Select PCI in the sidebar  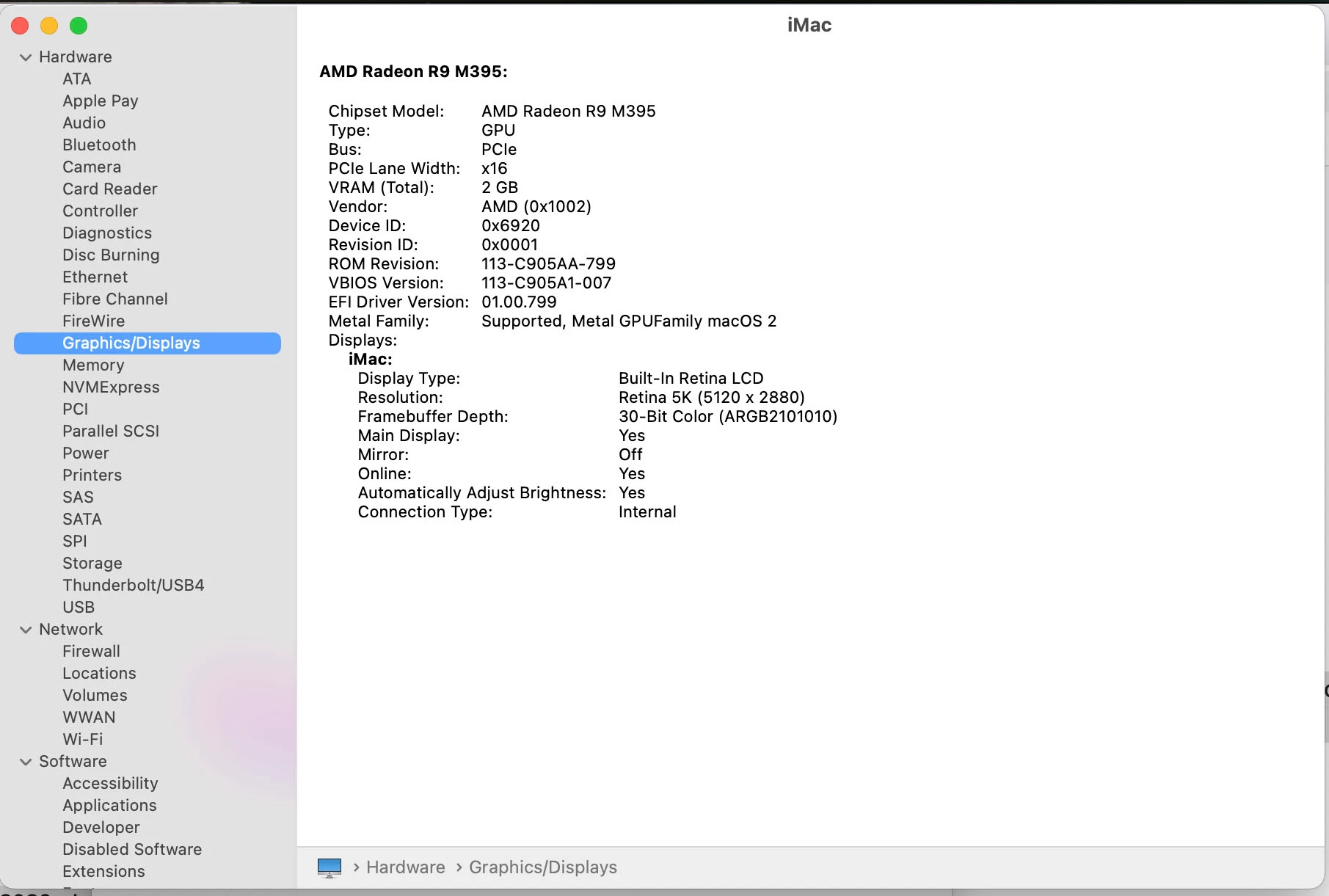(76, 409)
